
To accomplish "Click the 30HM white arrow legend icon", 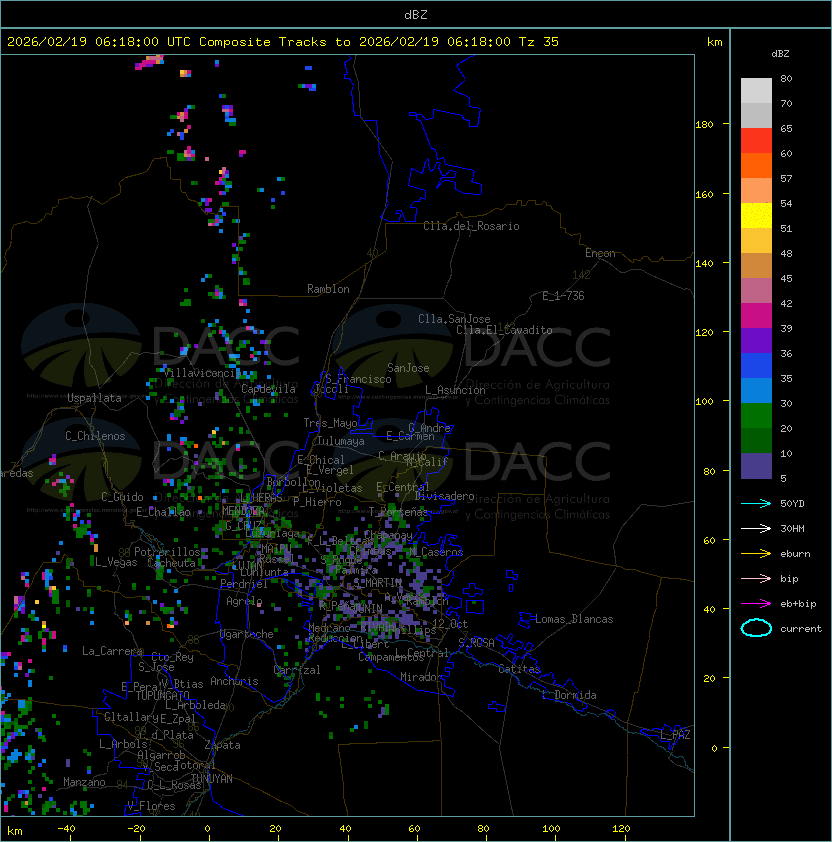I will [756, 528].
